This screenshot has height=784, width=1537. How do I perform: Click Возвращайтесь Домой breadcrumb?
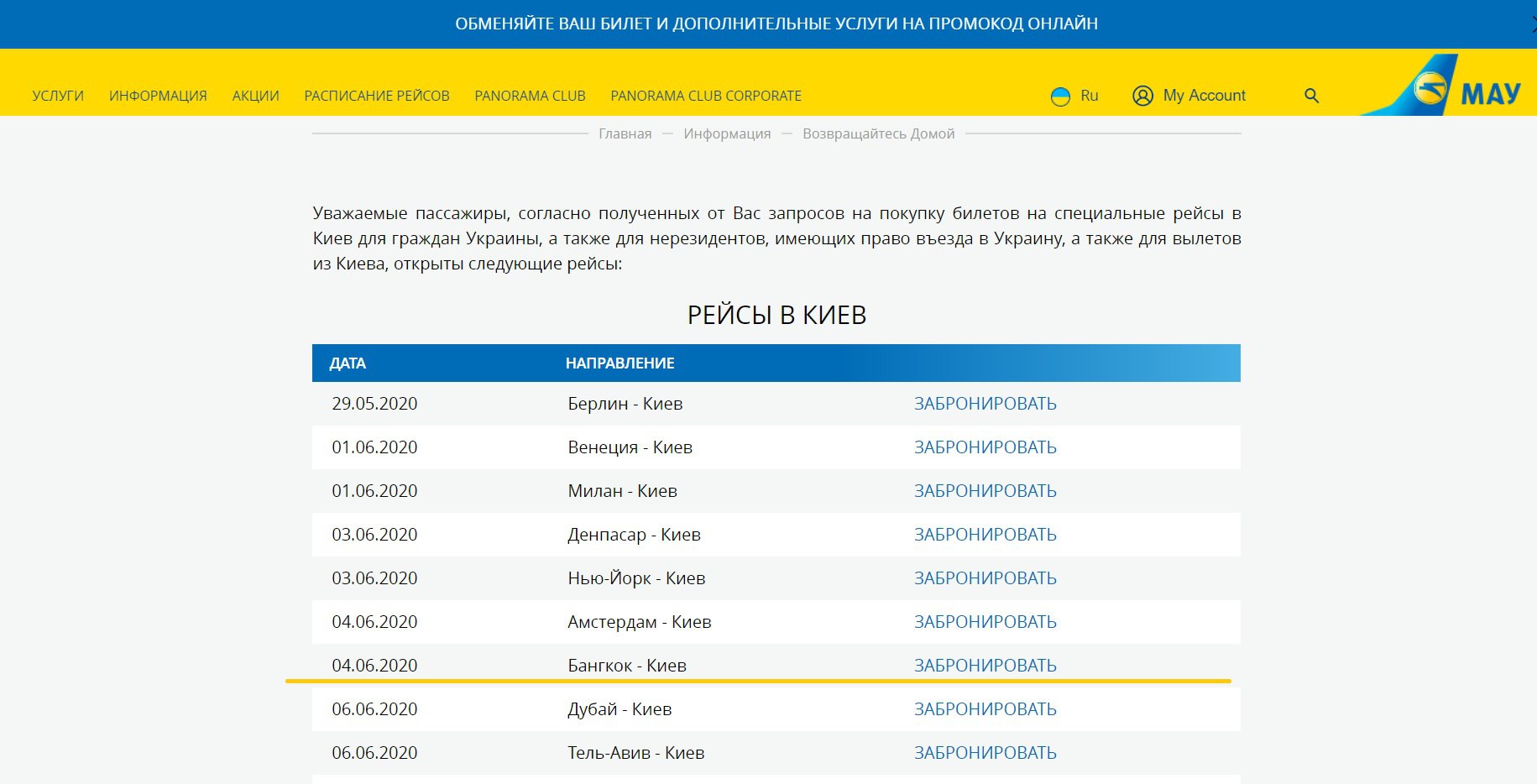[878, 133]
